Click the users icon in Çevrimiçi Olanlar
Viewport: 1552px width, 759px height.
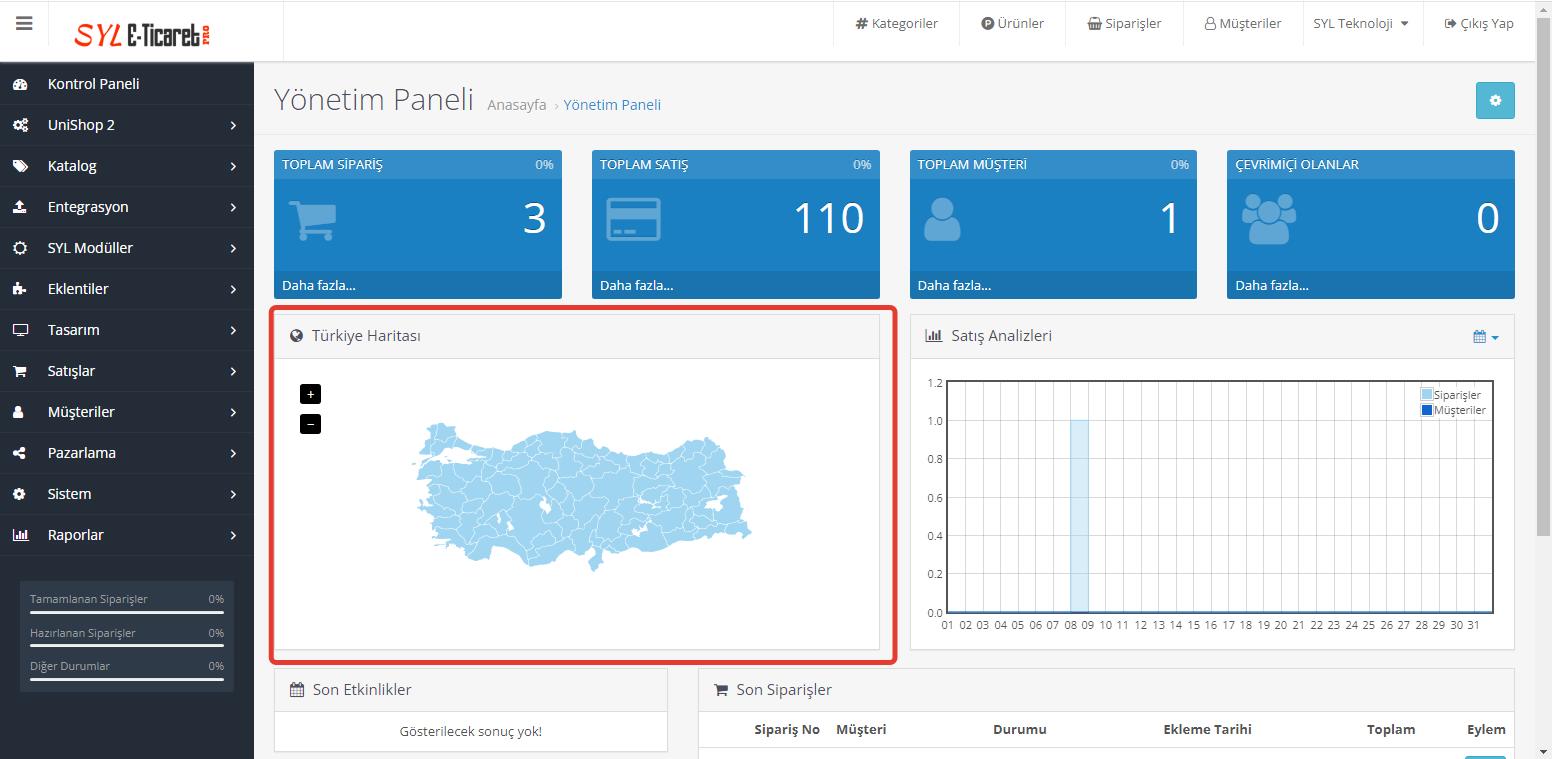pos(1268,219)
